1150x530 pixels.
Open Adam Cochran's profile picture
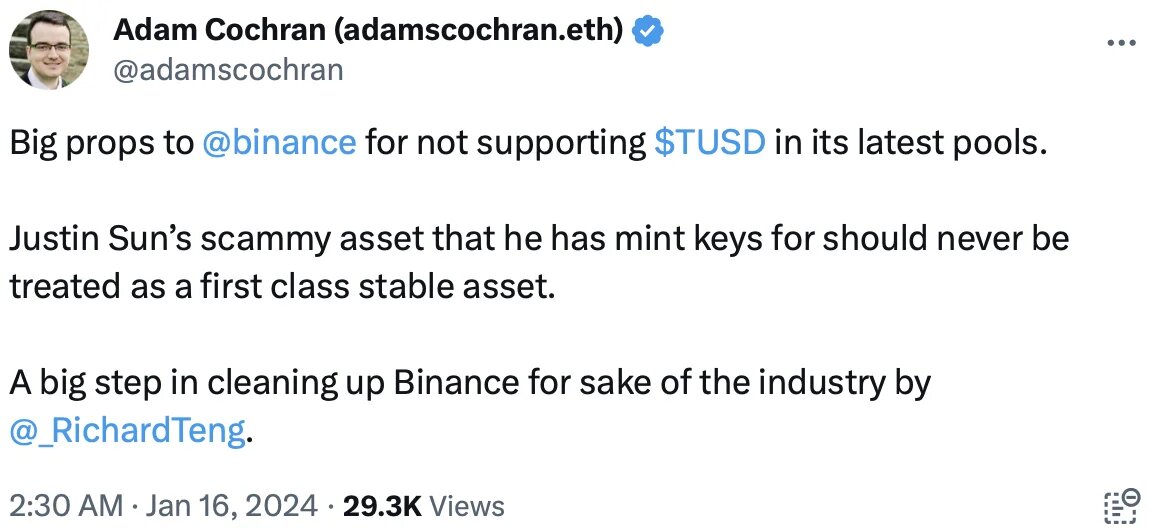pos(49,49)
